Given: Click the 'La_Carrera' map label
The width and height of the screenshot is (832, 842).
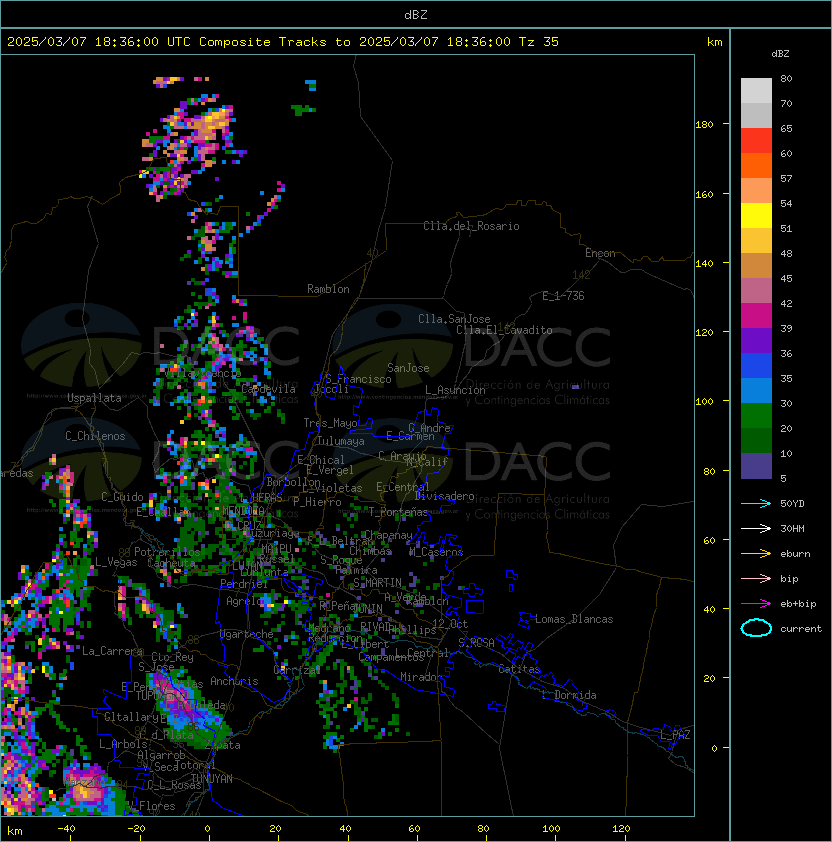Looking at the screenshot, I should [x=112, y=651].
